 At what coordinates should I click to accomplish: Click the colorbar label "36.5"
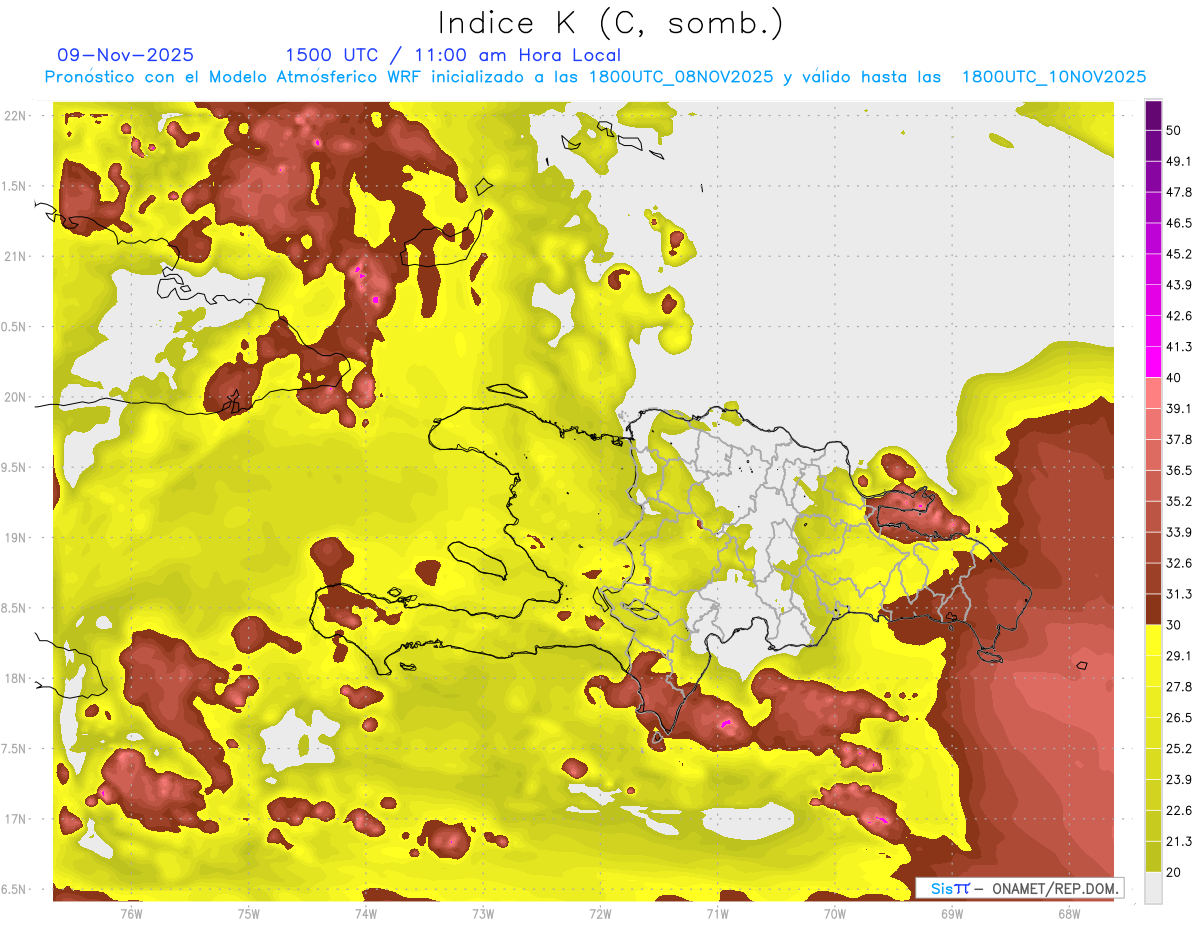click(x=1179, y=470)
